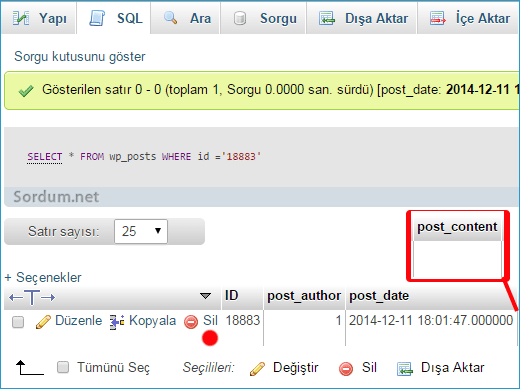
Task: Check the Tümünü Seç checkbox
Action: click(x=63, y=367)
